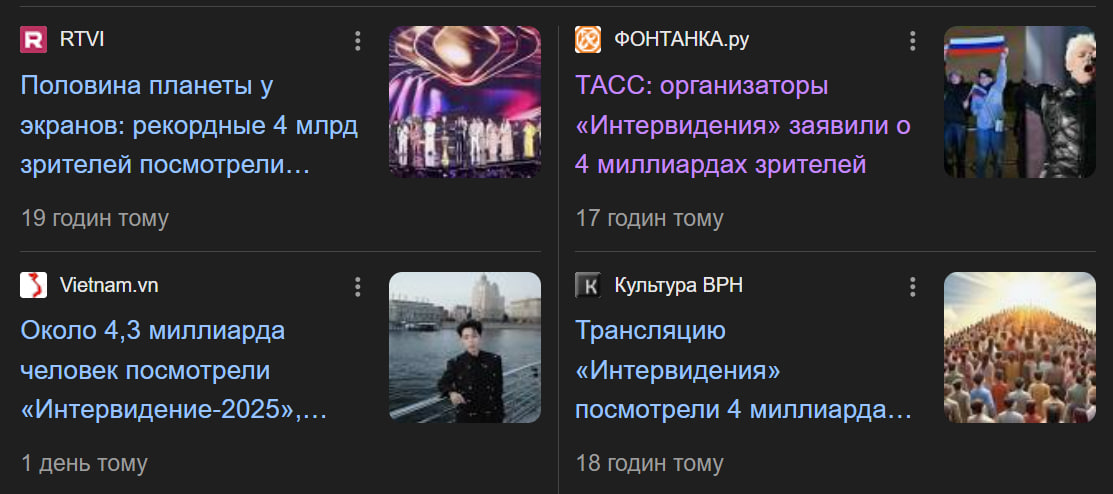Open three-dot menu for the RTVI article
The image size is (1113, 494).
[357, 40]
